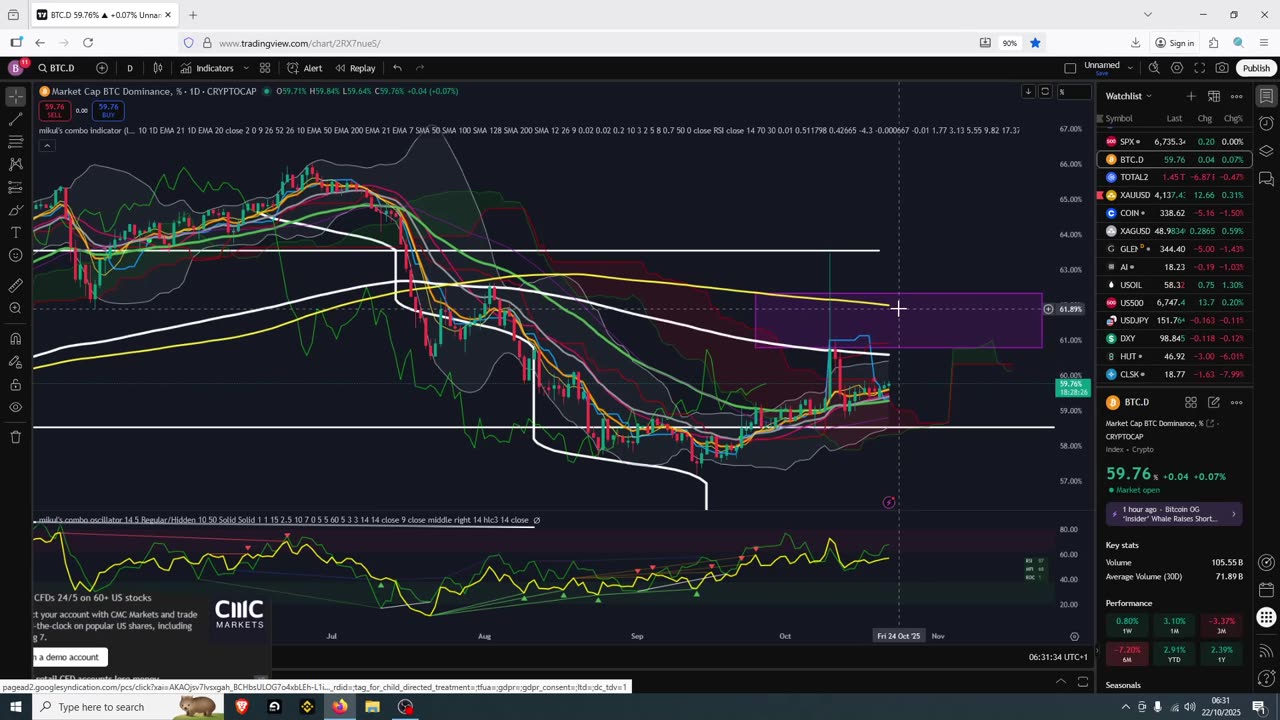This screenshot has height=720, width=1280.
Task: Expand the Watchlist name dropdown
Action: pyautogui.click(x=1128, y=96)
